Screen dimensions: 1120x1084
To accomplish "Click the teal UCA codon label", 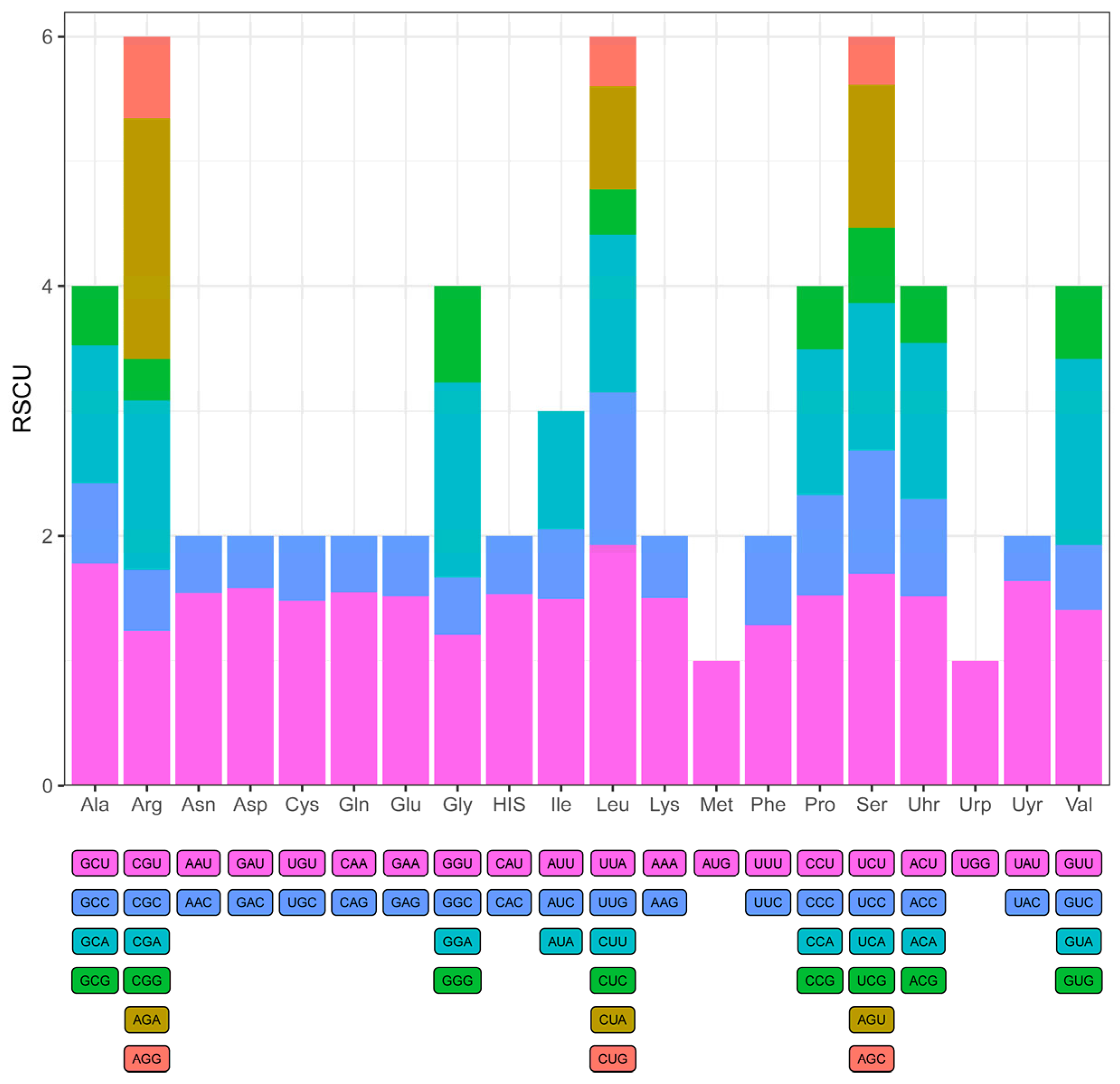I will (871, 941).
